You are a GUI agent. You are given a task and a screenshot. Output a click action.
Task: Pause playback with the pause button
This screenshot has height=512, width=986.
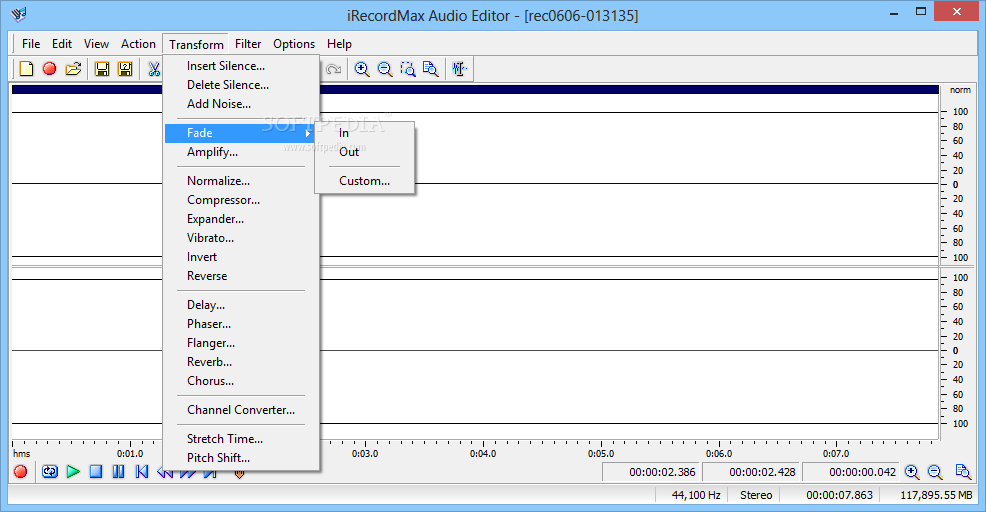[118, 471]
